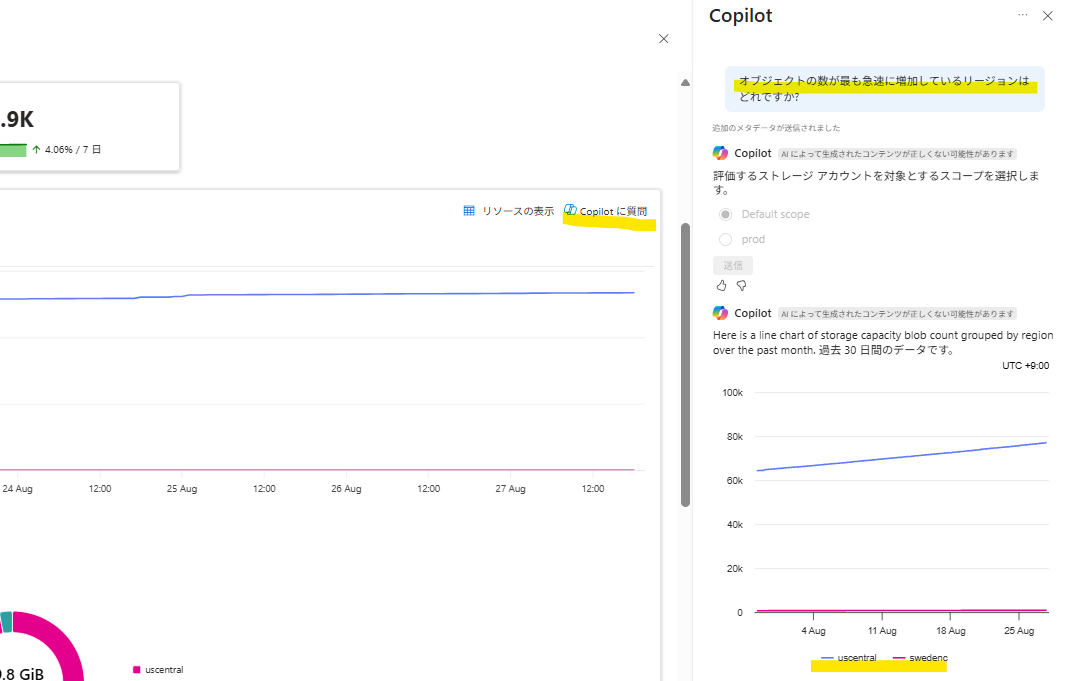The height and width of the screenshot is (681, 1068).
Task: Toggle the swedenc legend in Copilot chart
Action: click(920, 658)
